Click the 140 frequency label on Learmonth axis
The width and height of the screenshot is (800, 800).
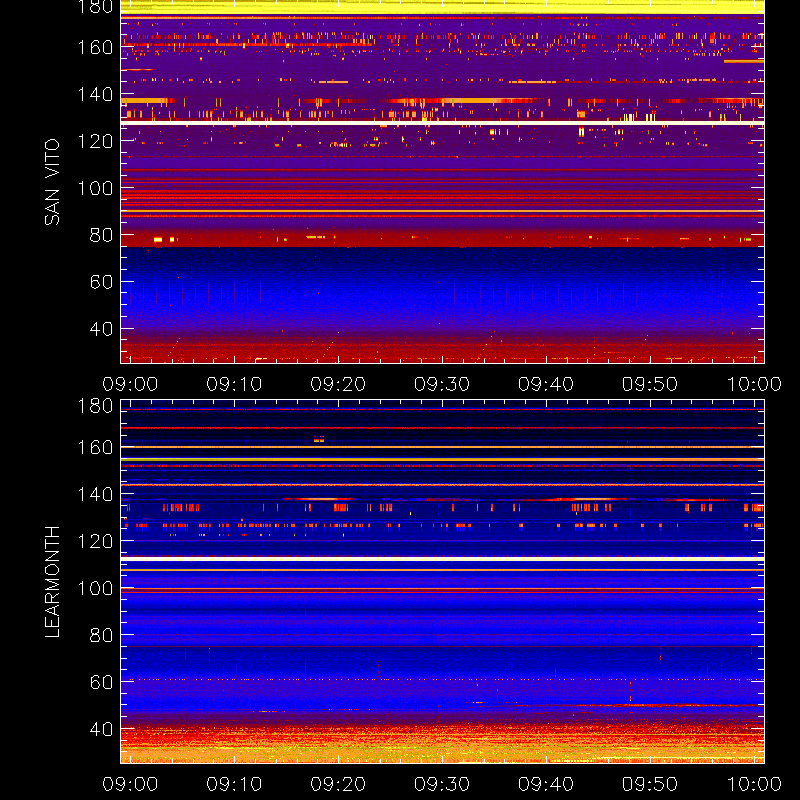point(95,494)
